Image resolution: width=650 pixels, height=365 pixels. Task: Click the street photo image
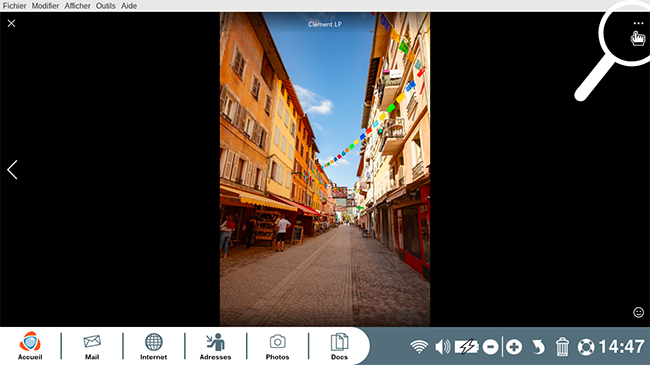pos(325,169)
